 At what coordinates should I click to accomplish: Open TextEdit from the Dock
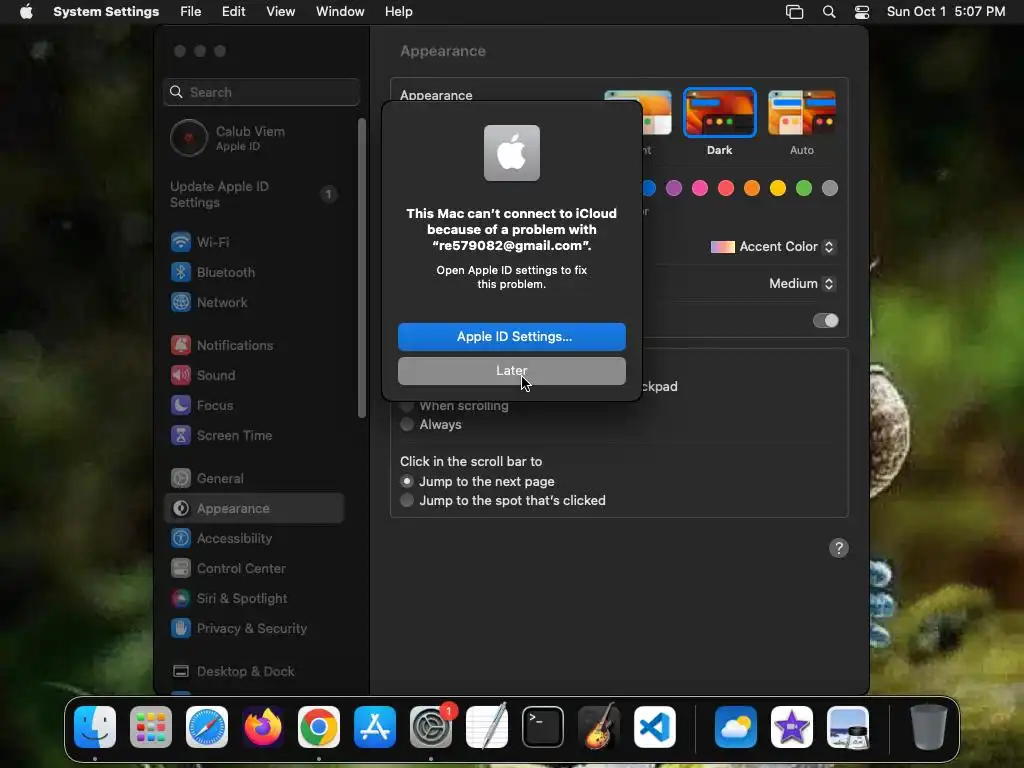(487, 727)
